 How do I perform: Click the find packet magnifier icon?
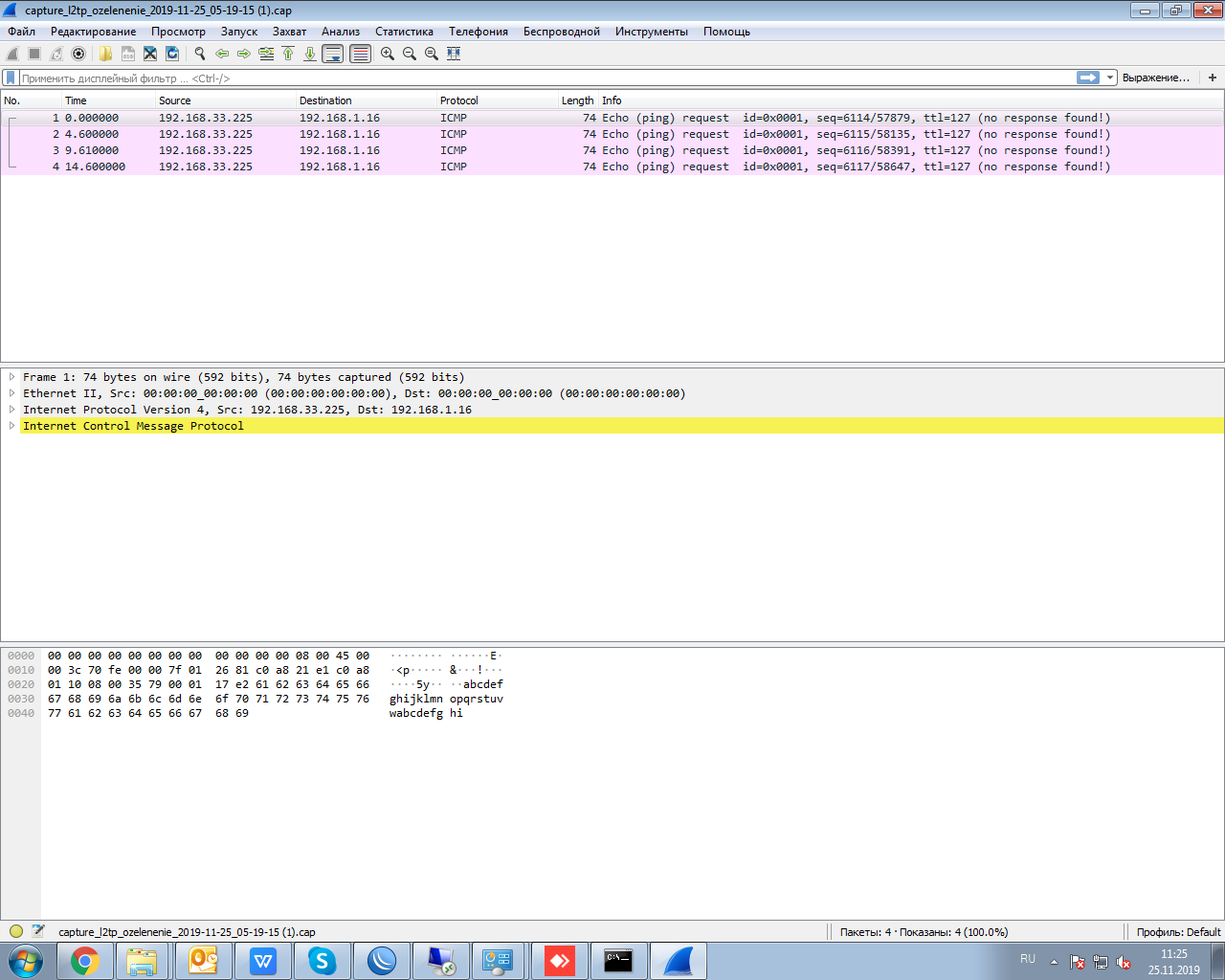[199, 54]
